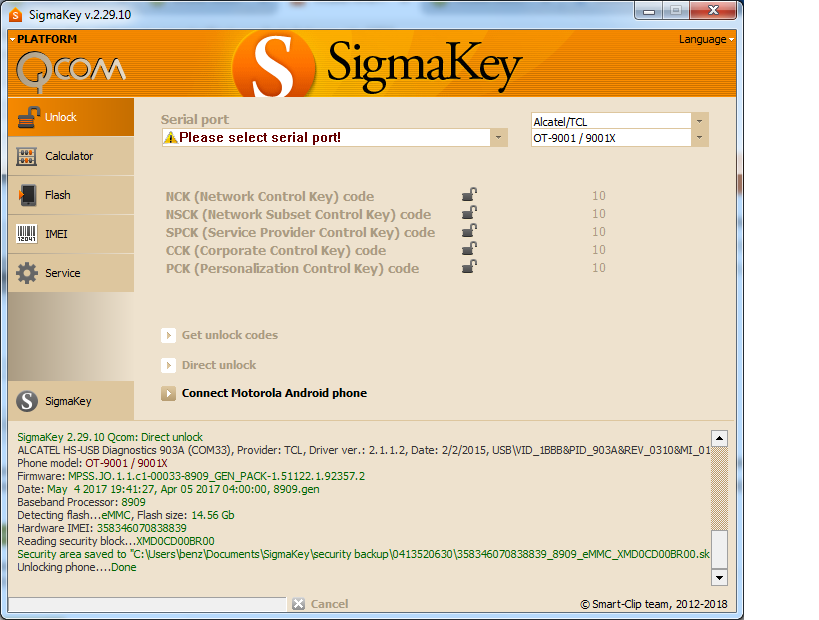Click the Security area saved to log line
The width and height of the screenshot is (819, 620).
pyautogui.click(x=364, y=554)
